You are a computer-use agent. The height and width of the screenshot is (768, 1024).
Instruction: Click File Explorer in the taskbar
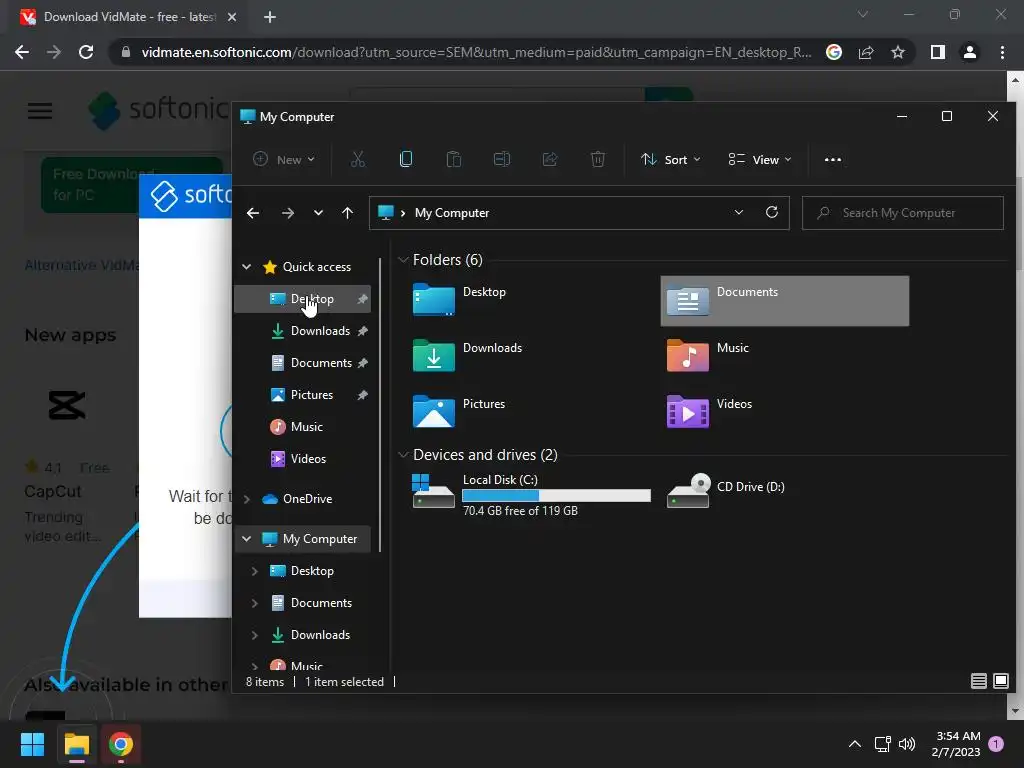(x=76, y=744)
